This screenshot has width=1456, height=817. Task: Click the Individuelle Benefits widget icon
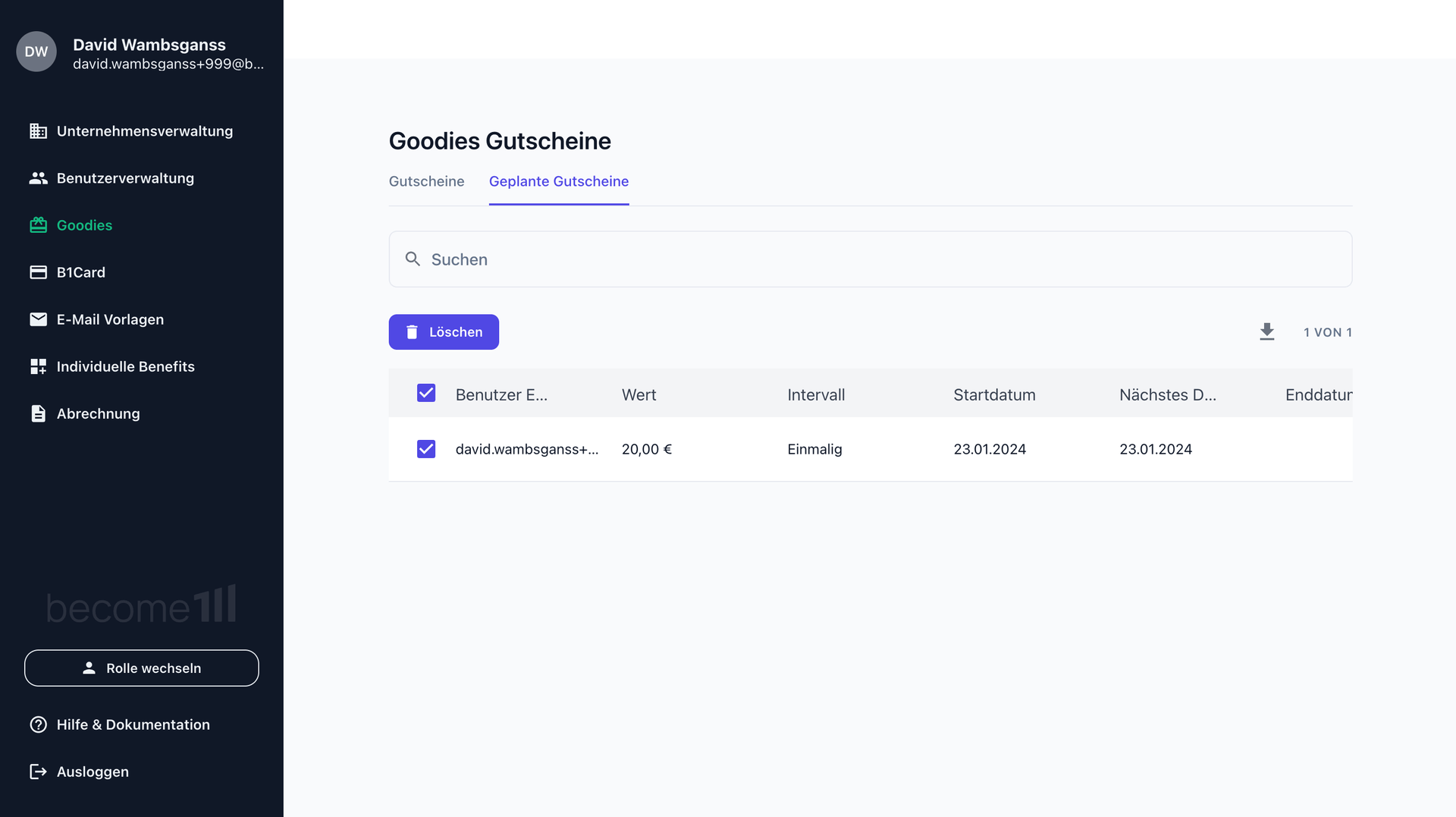[38, 366]
